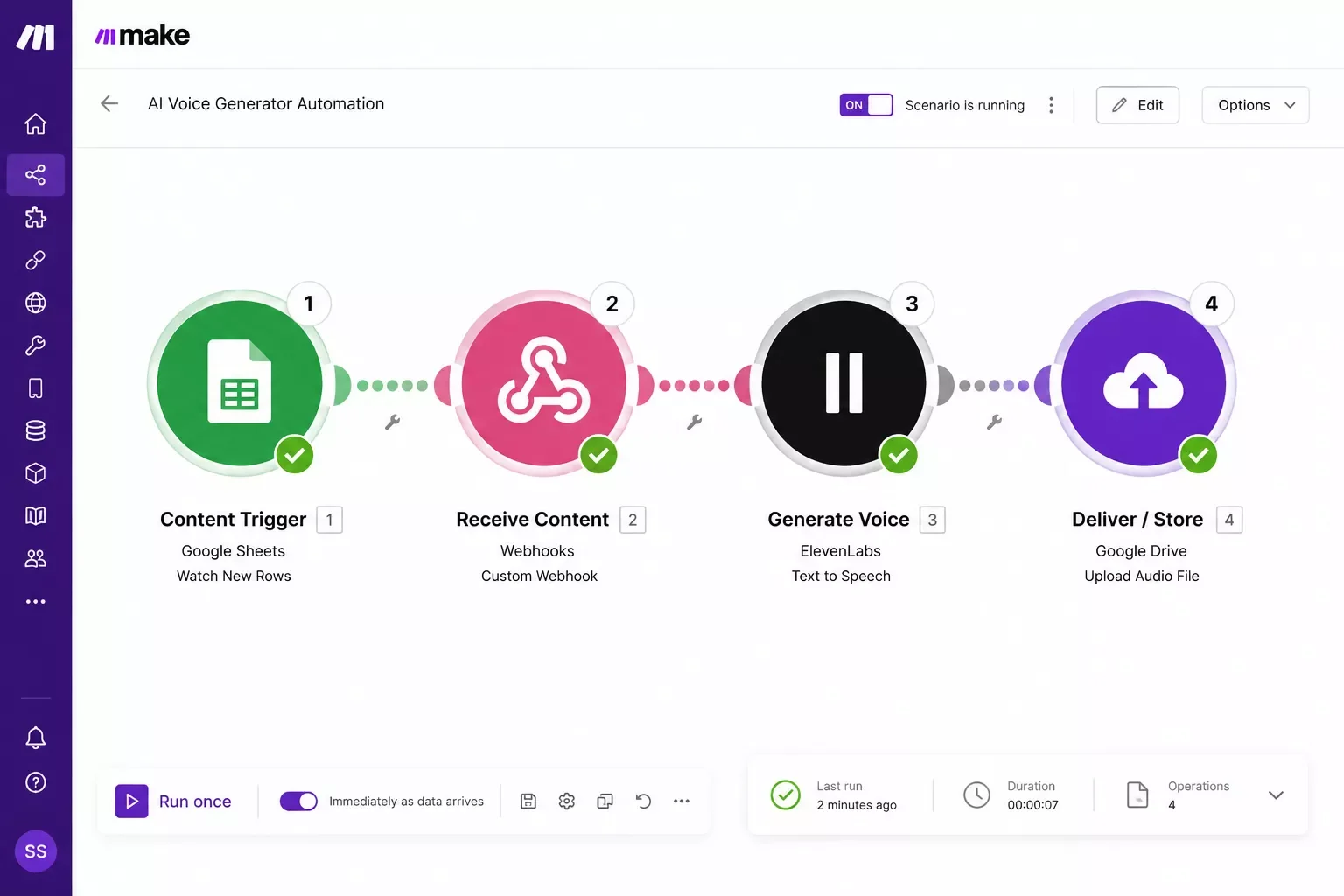1344x896 pixels.
Task: Click the make wordmark in the header
Action: coord(142,35)
